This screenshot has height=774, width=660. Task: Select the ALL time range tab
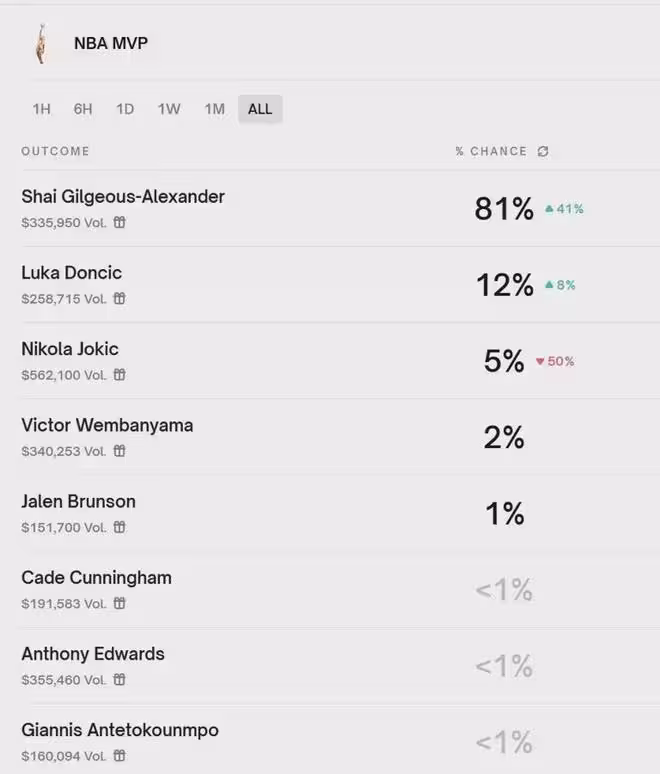pos(260,109)
